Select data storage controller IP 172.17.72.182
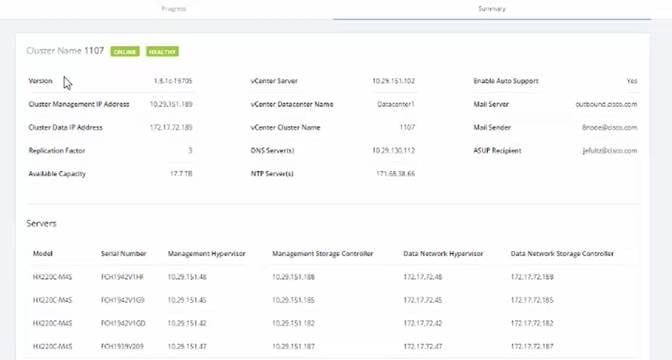 click(532, 323)
